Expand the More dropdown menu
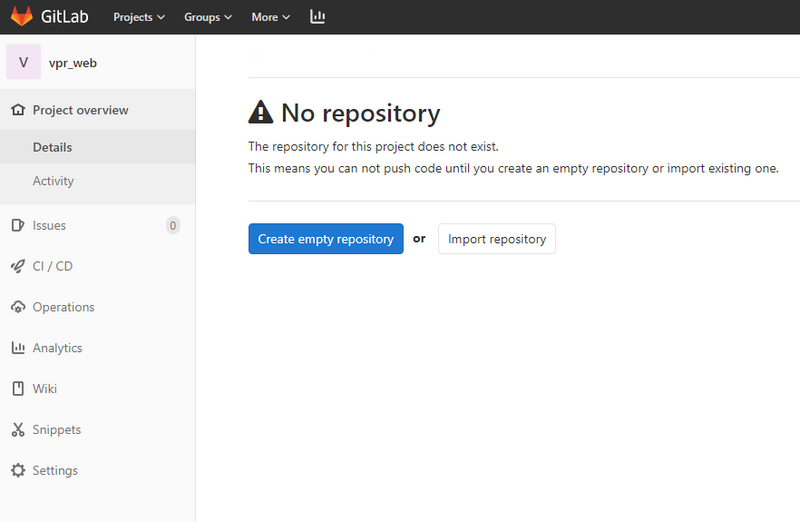800x522 pixels. pyautogui.click(x=271, y=17)
